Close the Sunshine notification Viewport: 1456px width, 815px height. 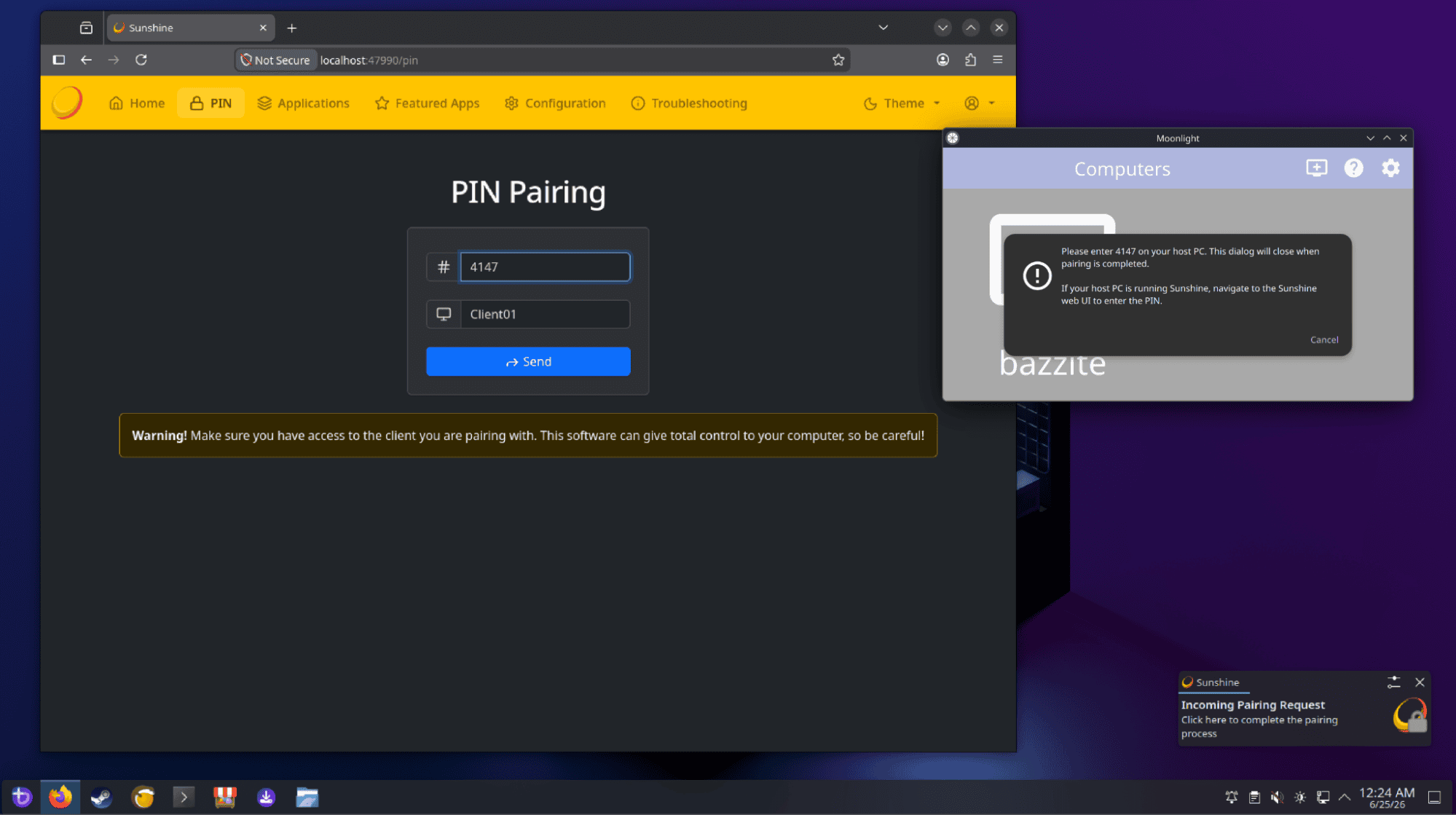(1420, 682)
